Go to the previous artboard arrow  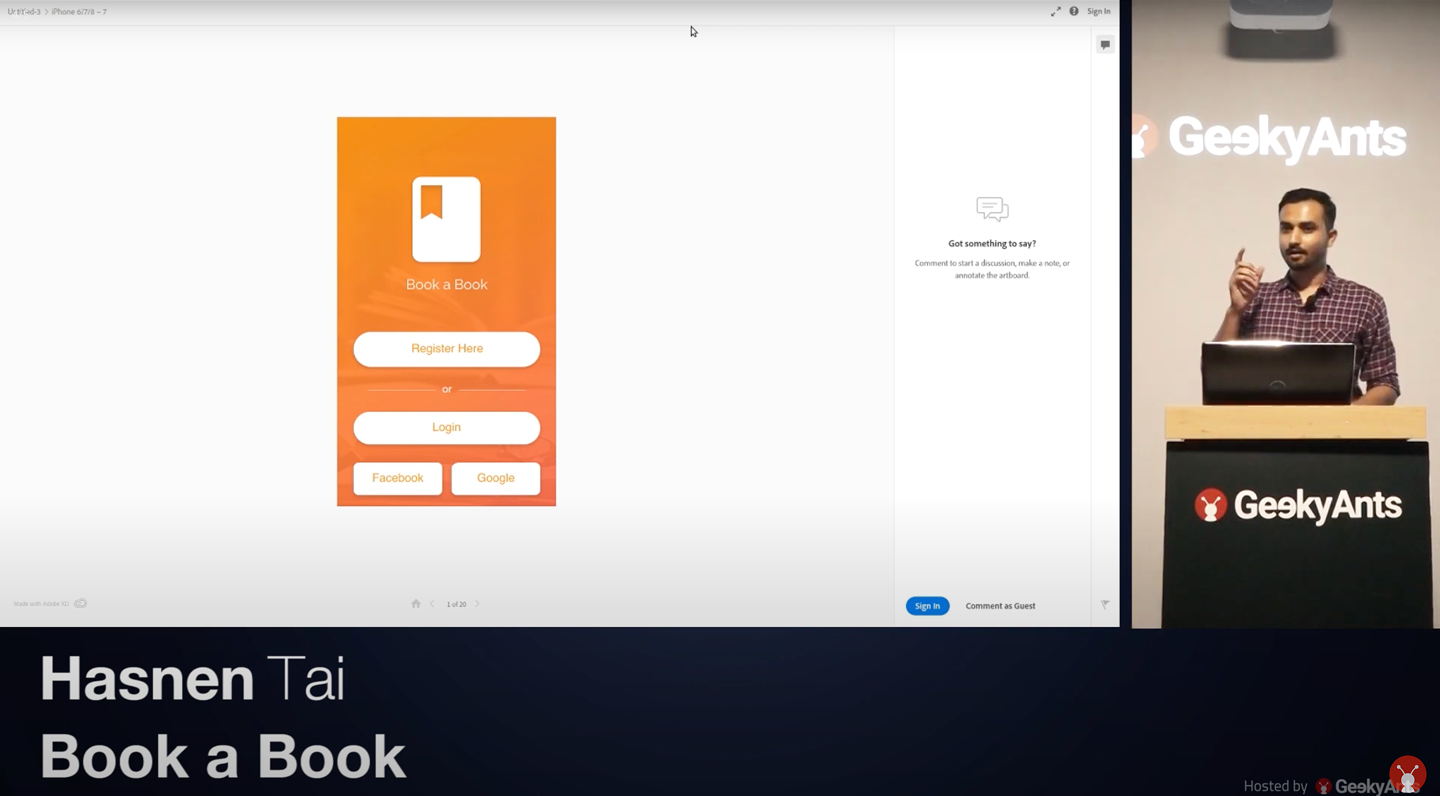tap(433, 604)
